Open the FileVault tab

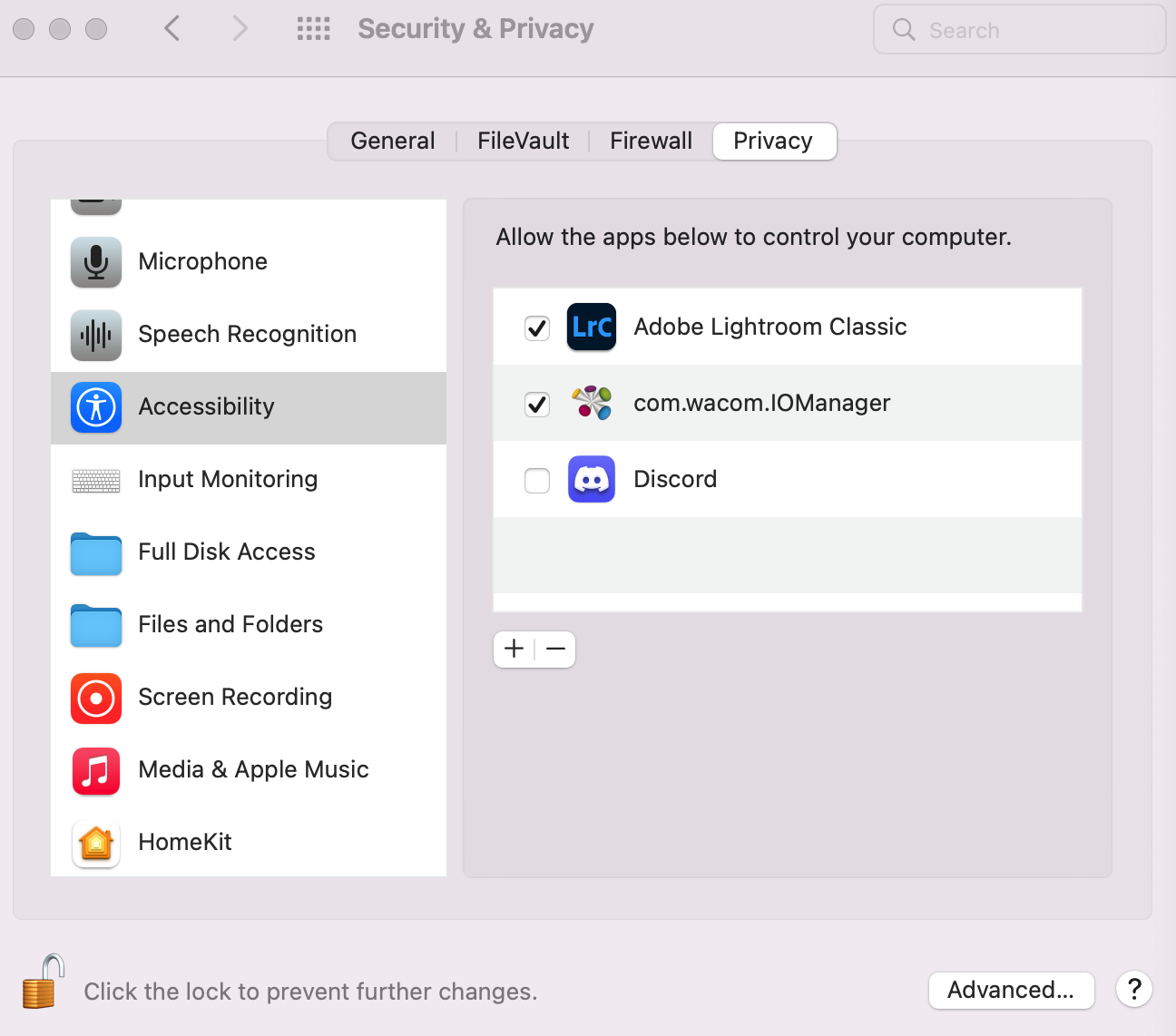(524, 142)
